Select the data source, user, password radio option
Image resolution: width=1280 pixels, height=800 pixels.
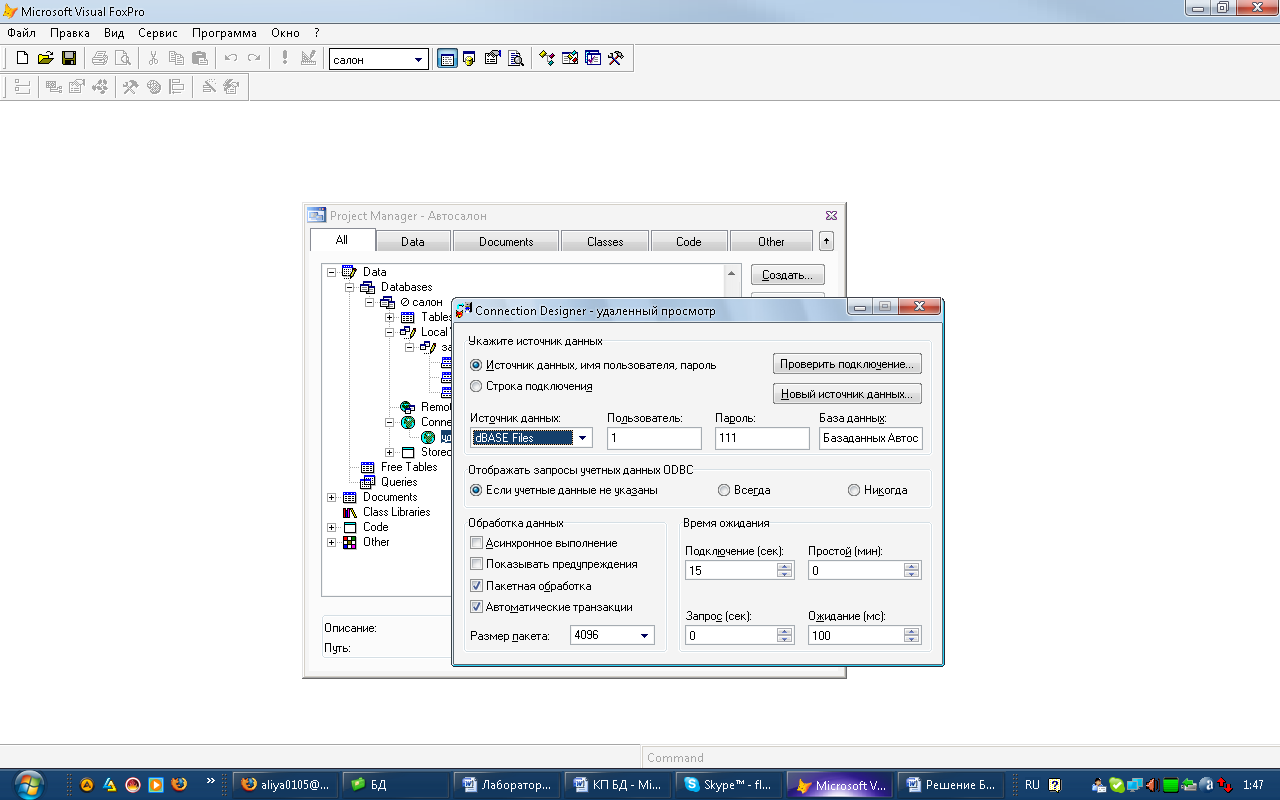coord(476,365)
